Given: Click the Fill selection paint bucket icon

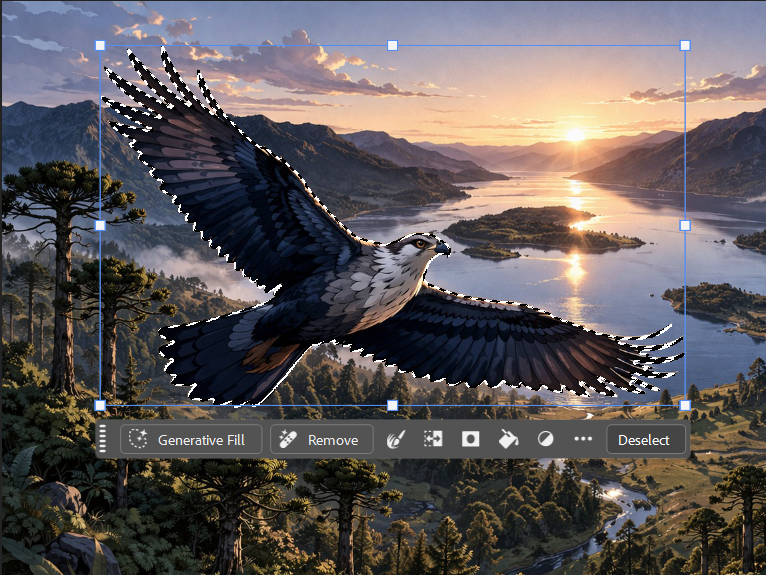Looking at the screenshot, I should 508,439.
